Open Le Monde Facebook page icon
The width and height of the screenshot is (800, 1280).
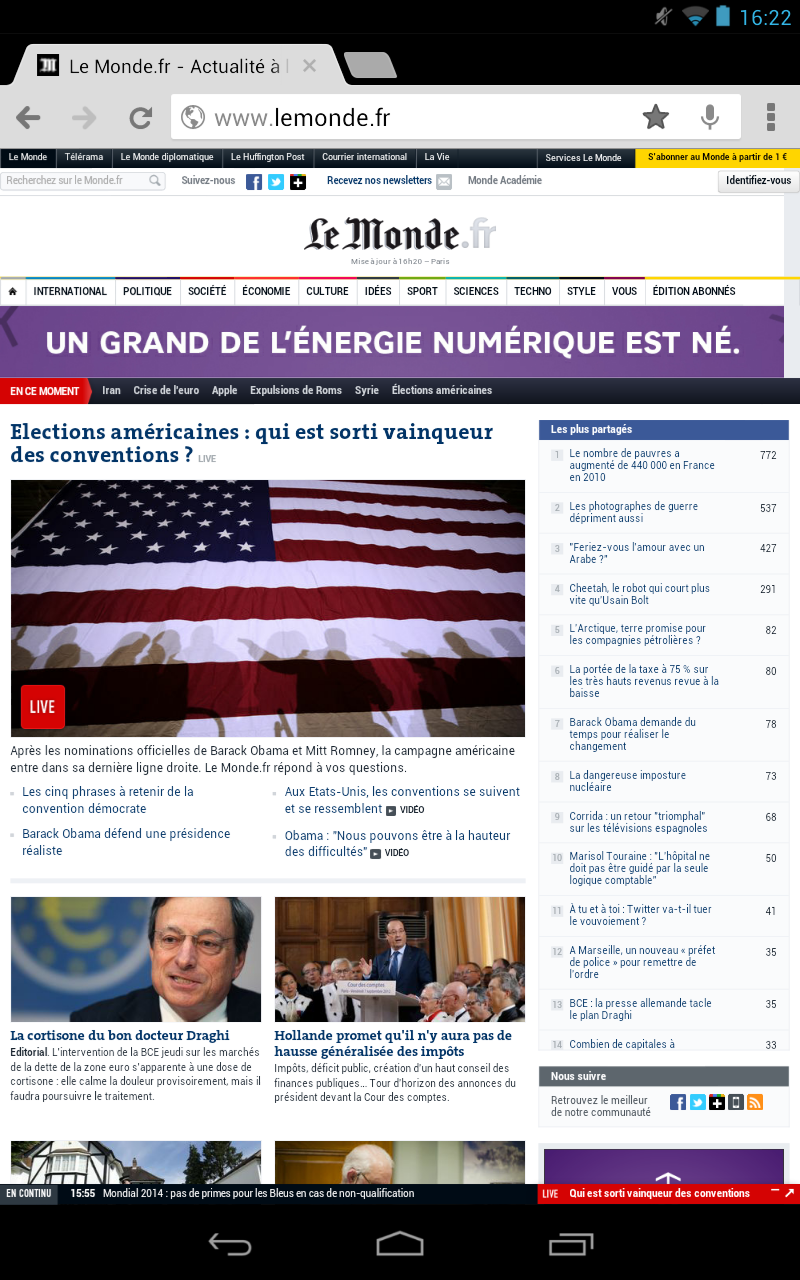point(254,181)
